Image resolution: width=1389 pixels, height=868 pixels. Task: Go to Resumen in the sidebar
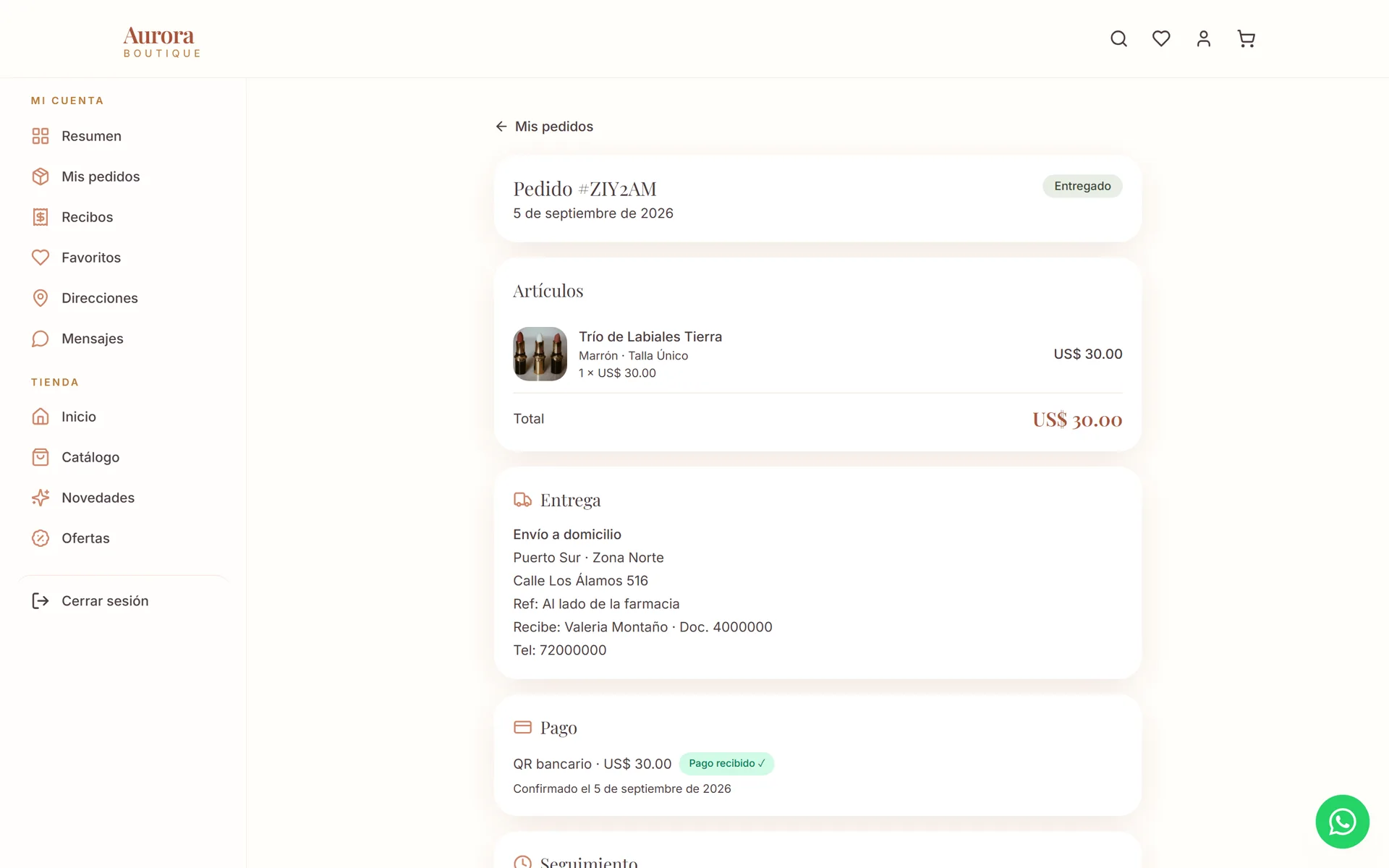[123, 136]
